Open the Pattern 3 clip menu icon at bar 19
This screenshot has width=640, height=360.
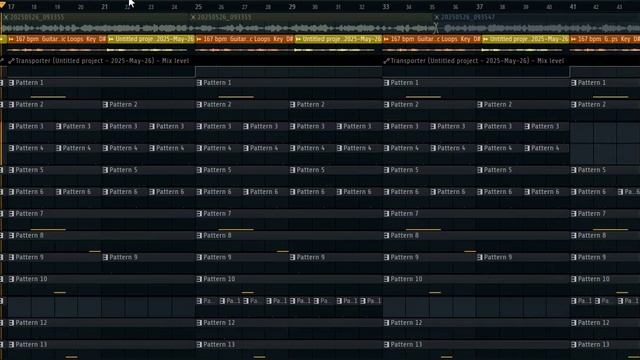(58, 127)
